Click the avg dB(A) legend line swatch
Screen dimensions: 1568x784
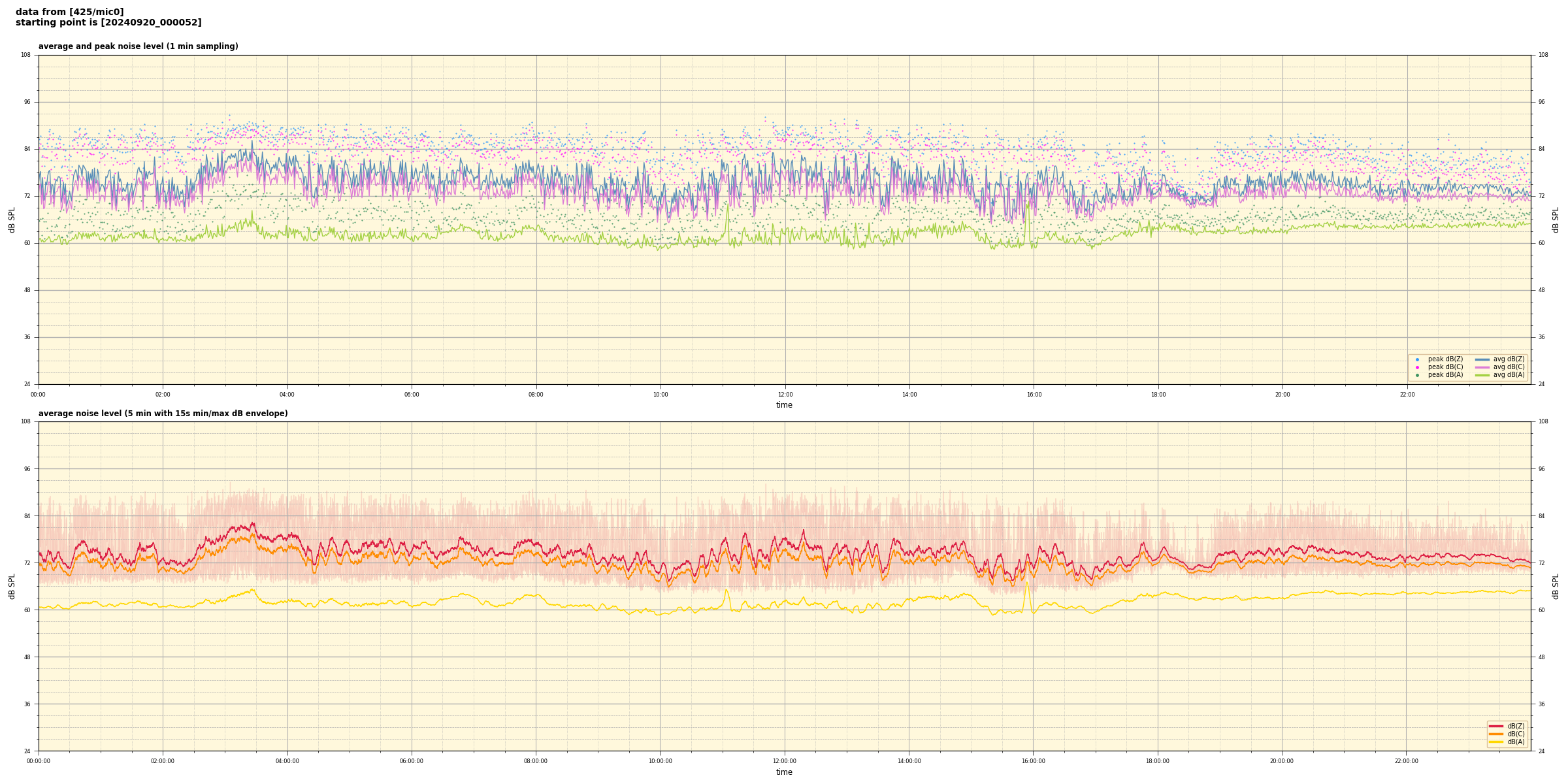[1482, 375]
